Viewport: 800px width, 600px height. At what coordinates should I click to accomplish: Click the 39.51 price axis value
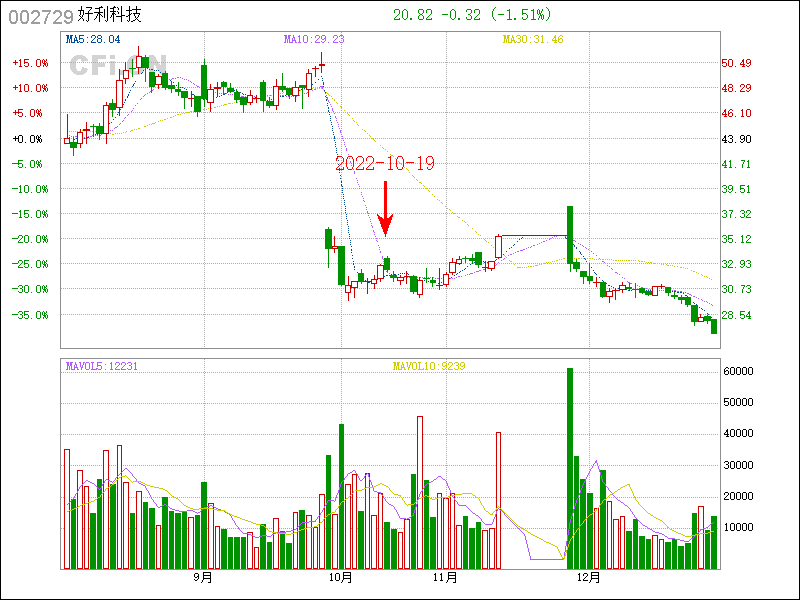pyautogui.click(x=736, y=189)
